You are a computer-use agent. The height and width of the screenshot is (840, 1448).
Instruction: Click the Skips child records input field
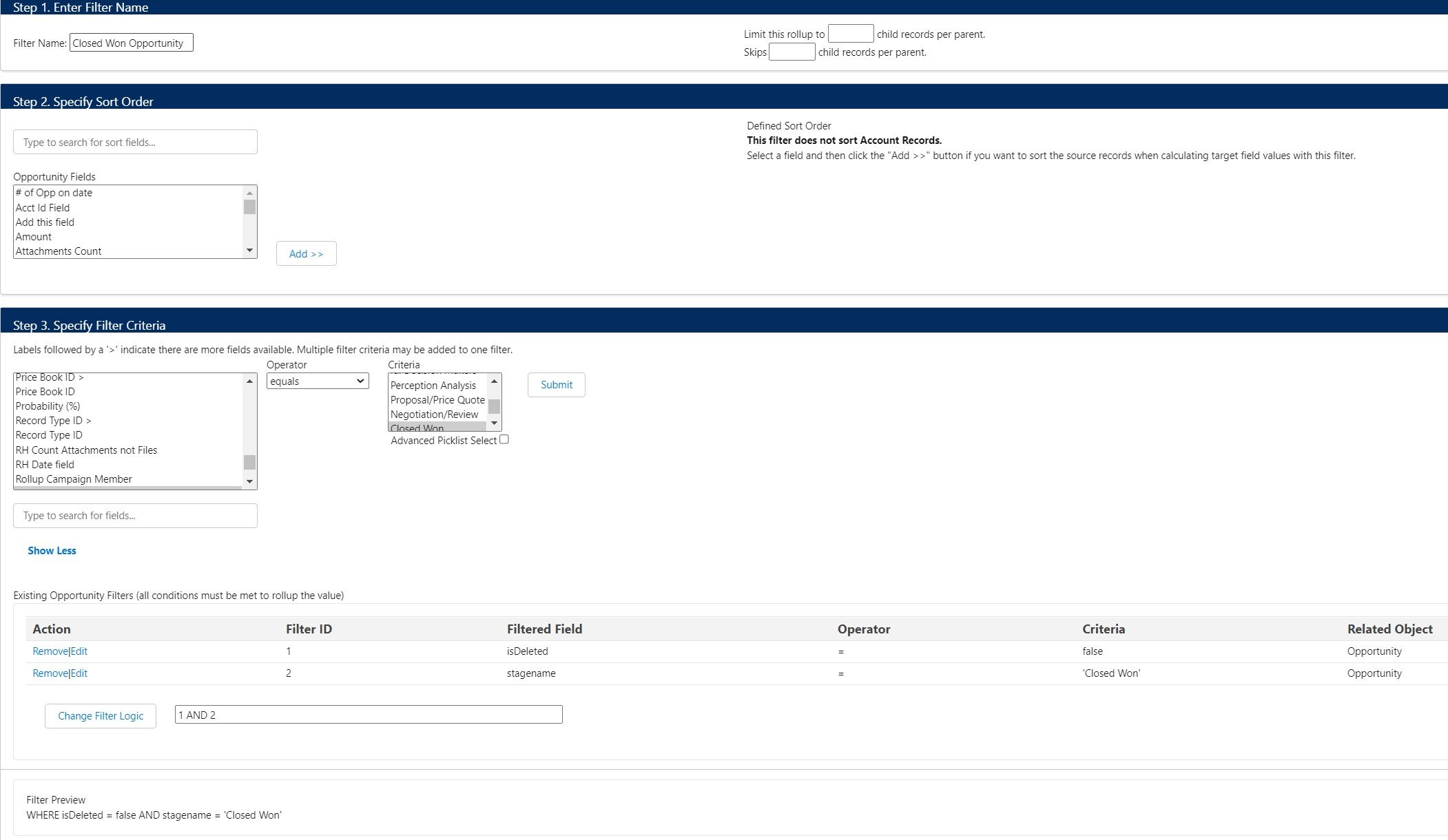(x=790, y=52)
